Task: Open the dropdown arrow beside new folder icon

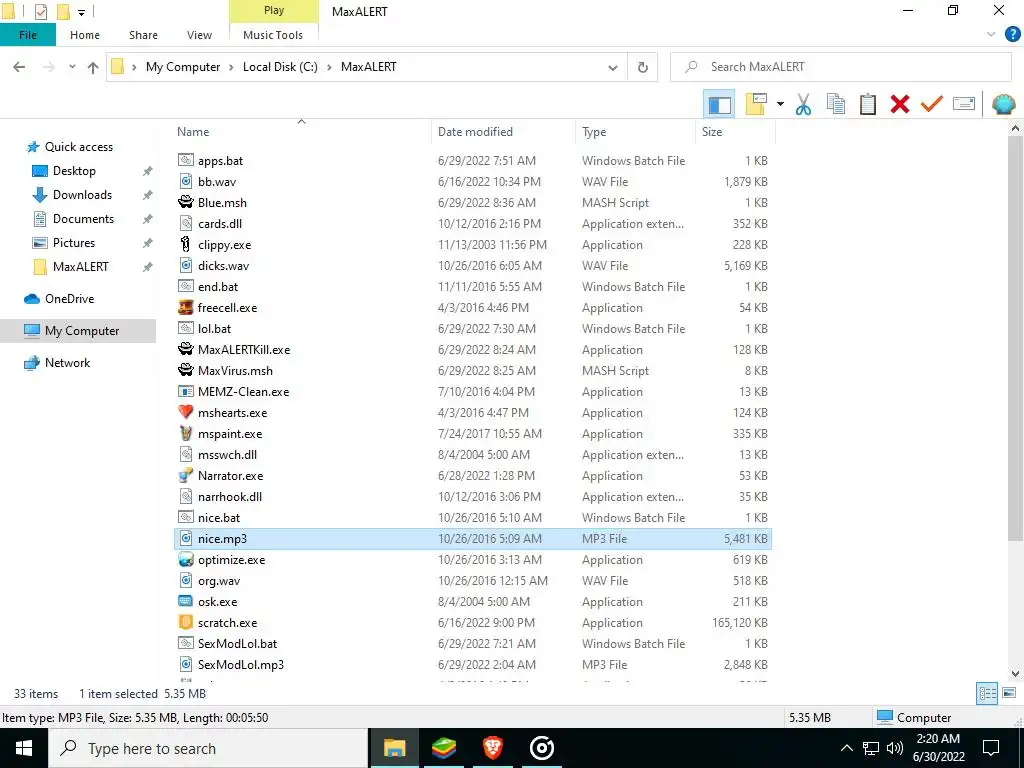Action: (780, 104)
